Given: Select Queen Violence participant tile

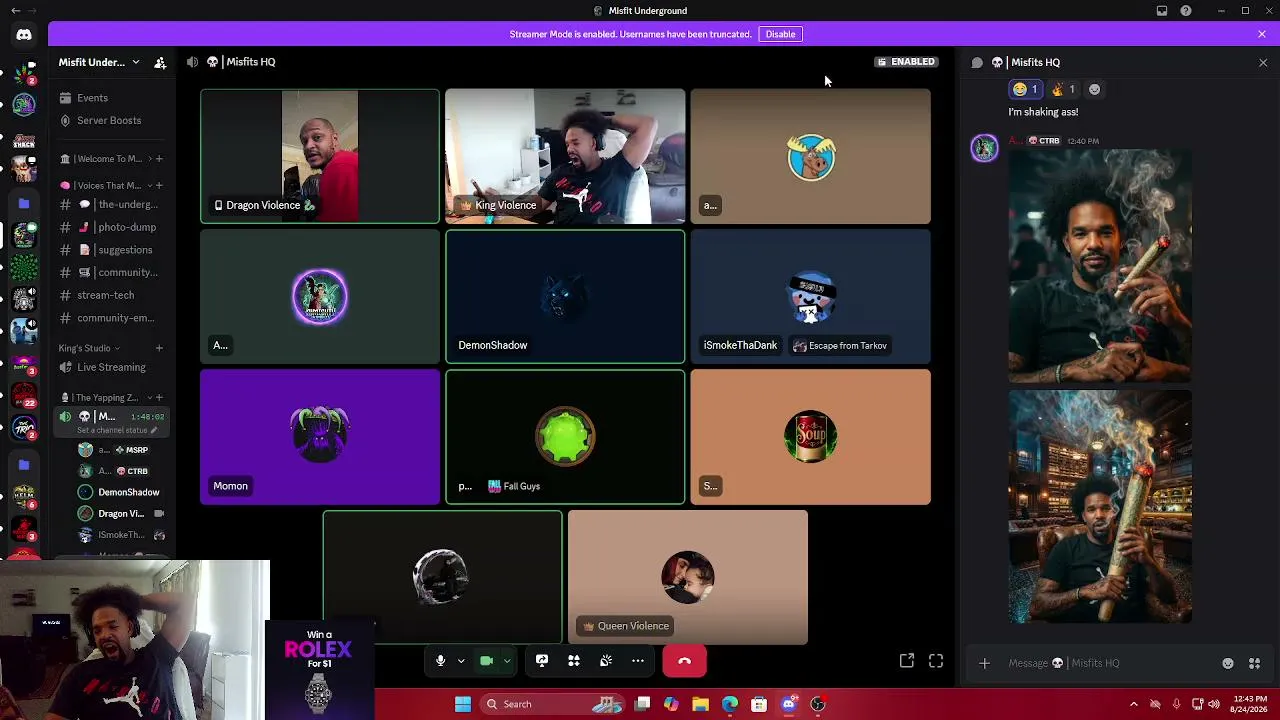Looking at the screenshot, I should pos(688,577).
